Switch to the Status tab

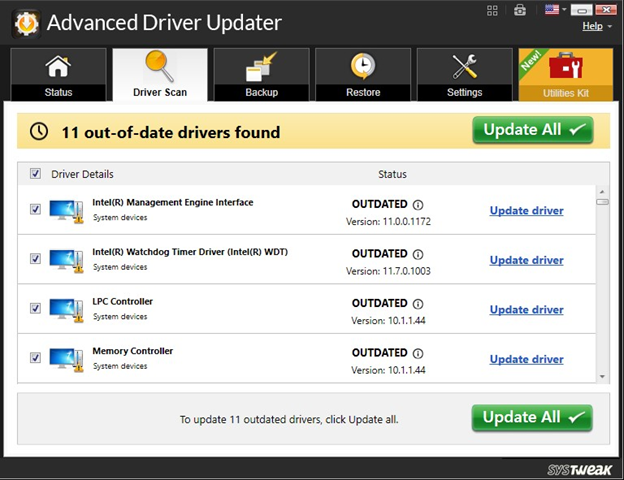tap(59, 75)
